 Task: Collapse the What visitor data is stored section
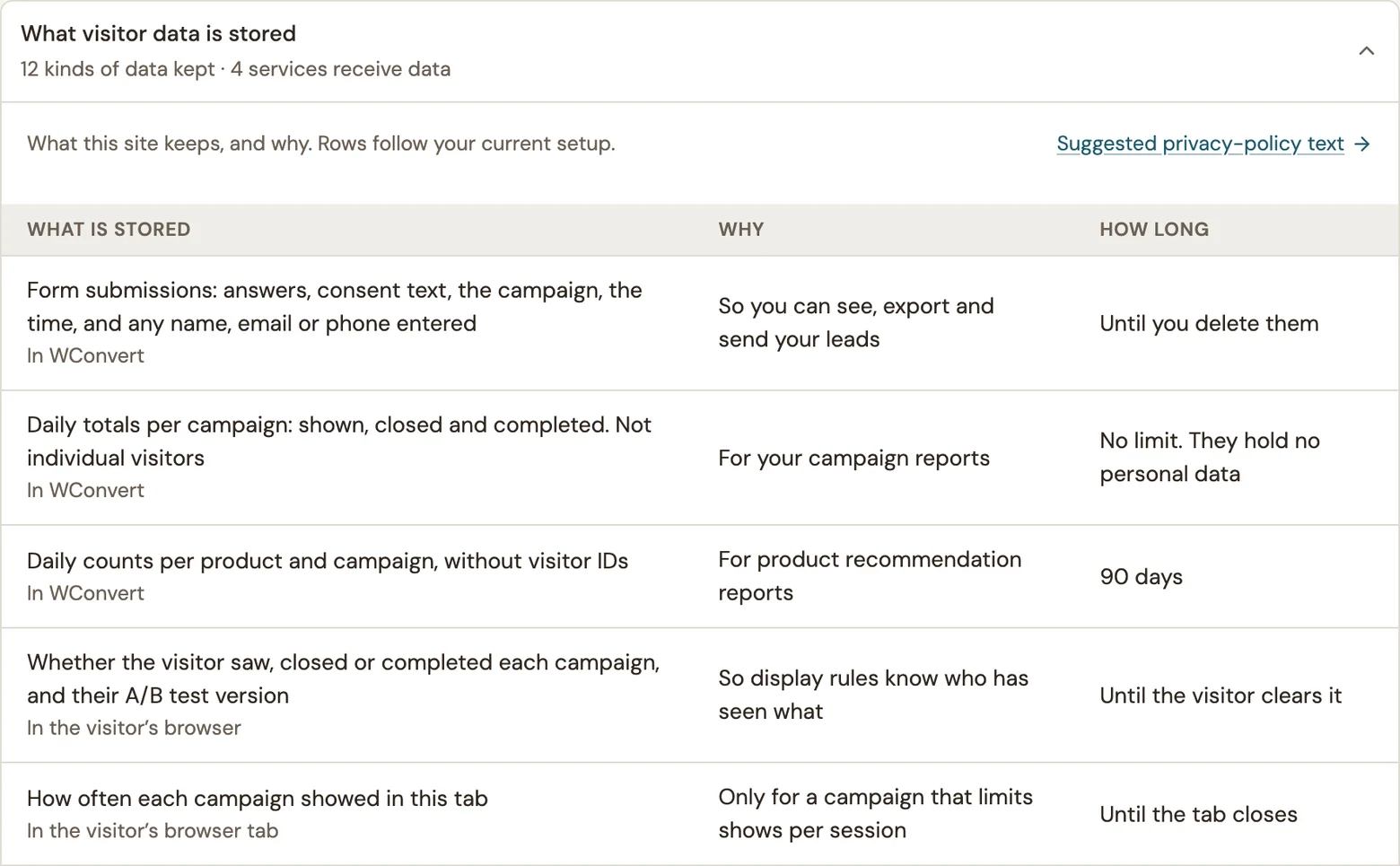(1366, 51)
